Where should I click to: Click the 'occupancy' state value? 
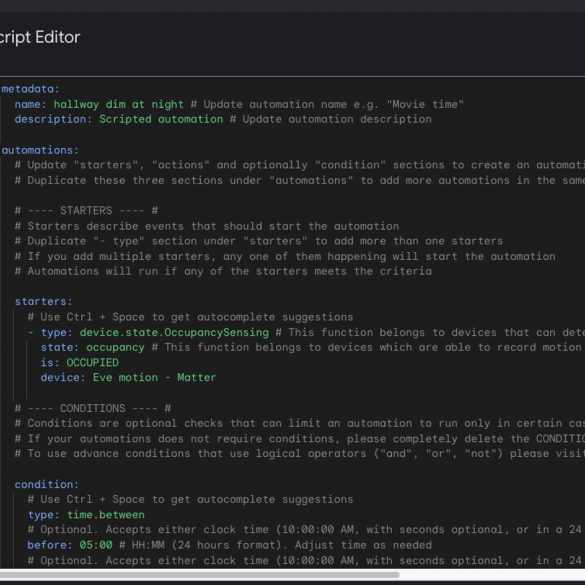115,347
